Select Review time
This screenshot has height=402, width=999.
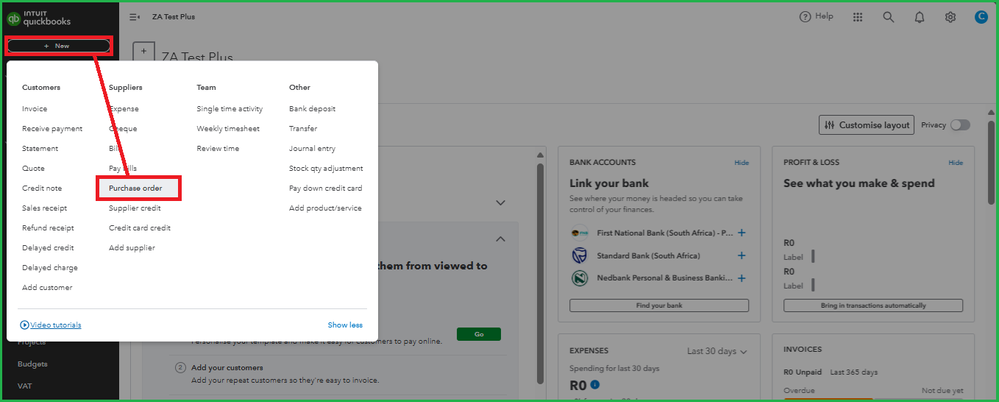(218, 148)
